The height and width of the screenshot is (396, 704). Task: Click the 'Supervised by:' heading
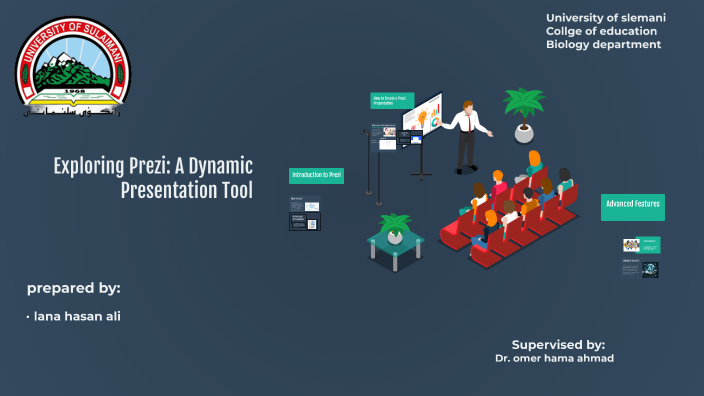pos(559,345)
